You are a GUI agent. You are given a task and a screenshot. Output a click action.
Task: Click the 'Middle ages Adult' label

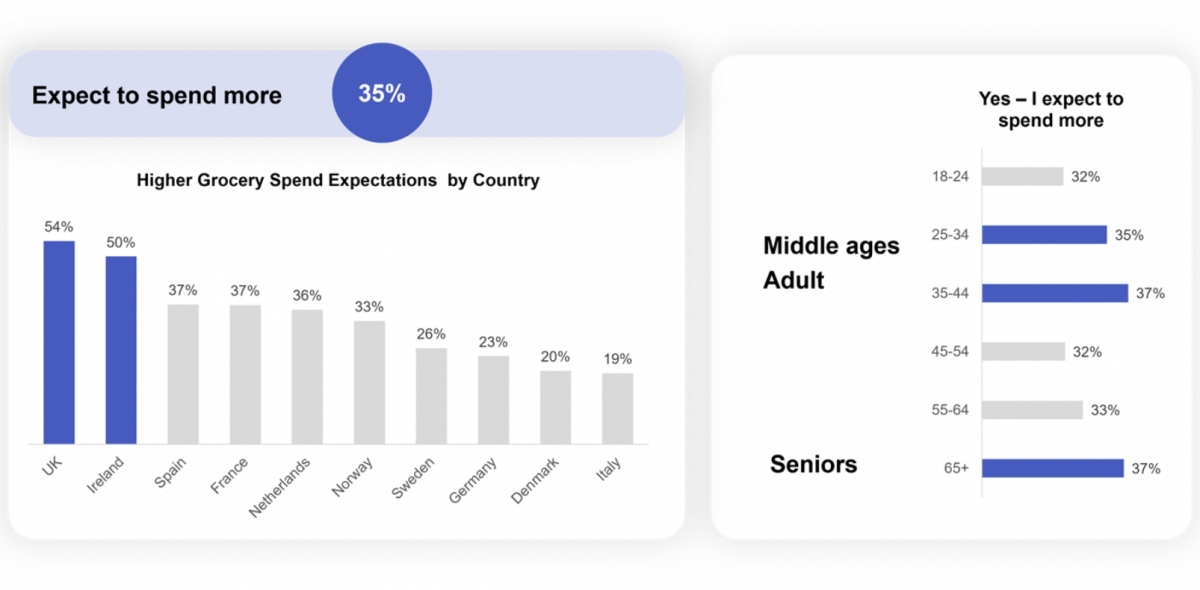point(831,262)
